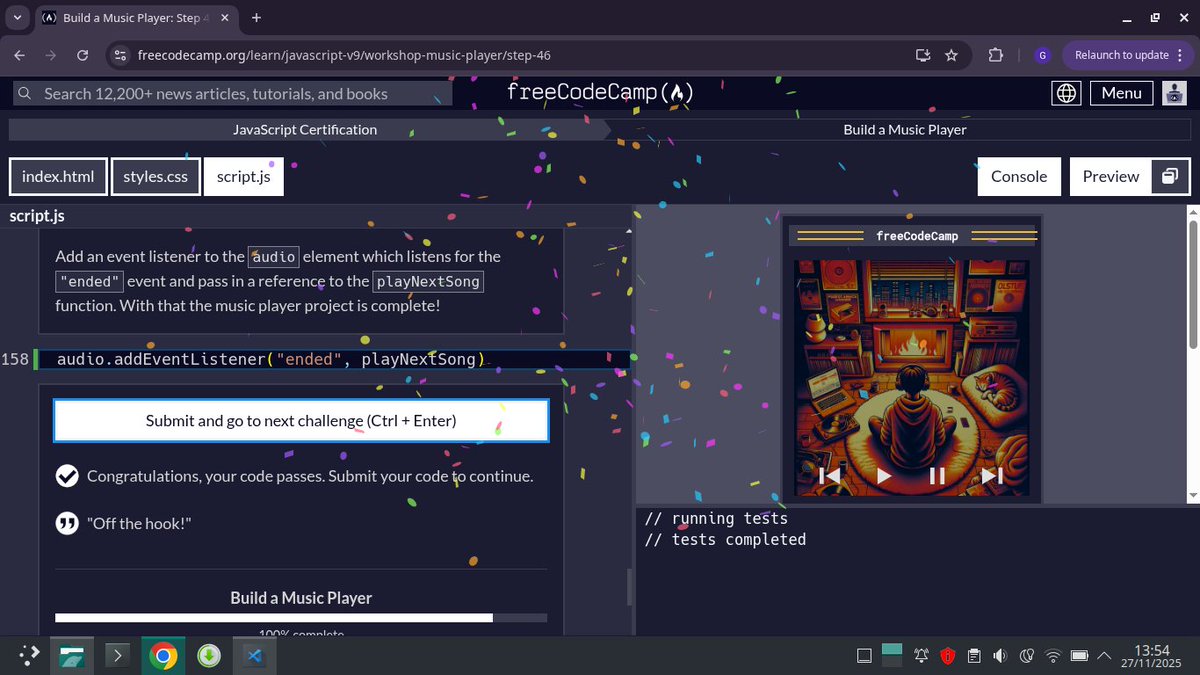Open the language globe selector
The height and width of the screenshot is (675, 1200).
[1066, 93]
